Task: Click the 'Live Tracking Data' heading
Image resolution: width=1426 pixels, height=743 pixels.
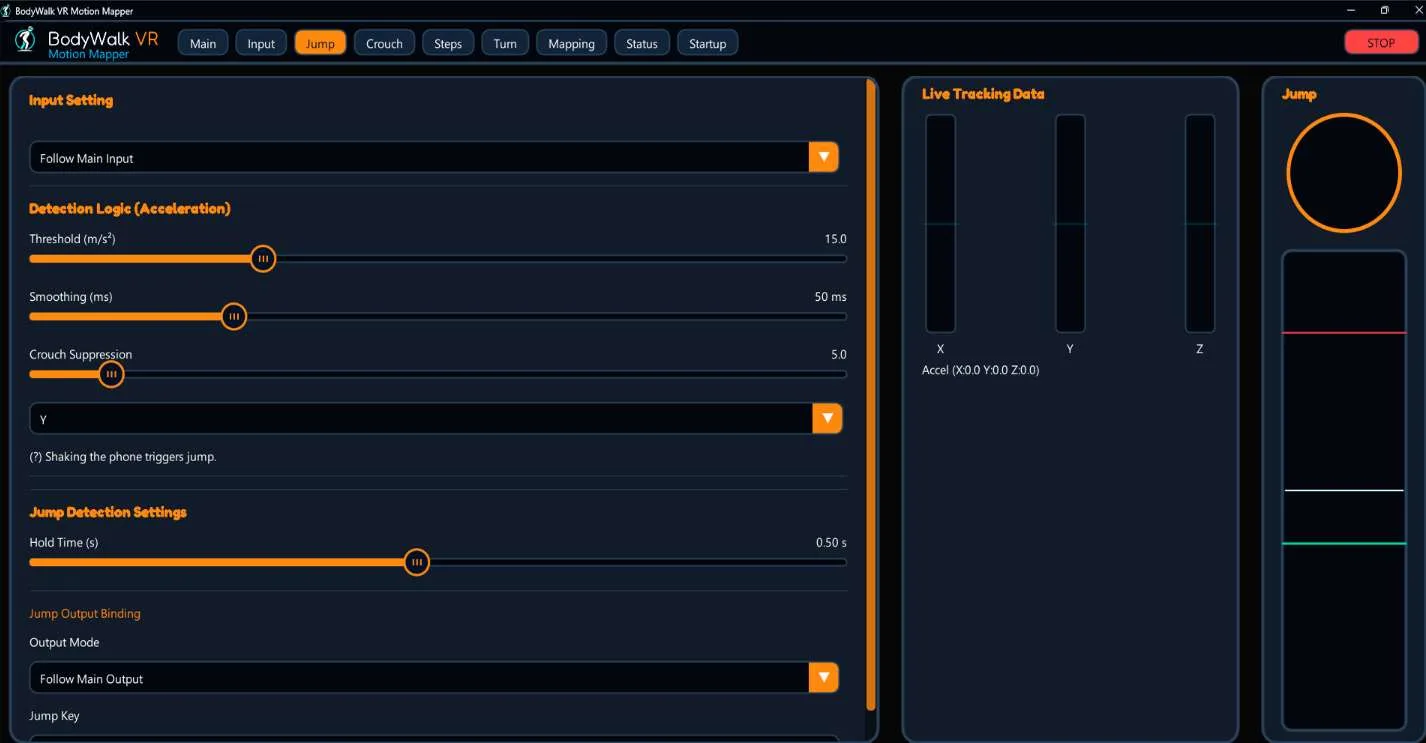Action: click(x=983, y=94)
